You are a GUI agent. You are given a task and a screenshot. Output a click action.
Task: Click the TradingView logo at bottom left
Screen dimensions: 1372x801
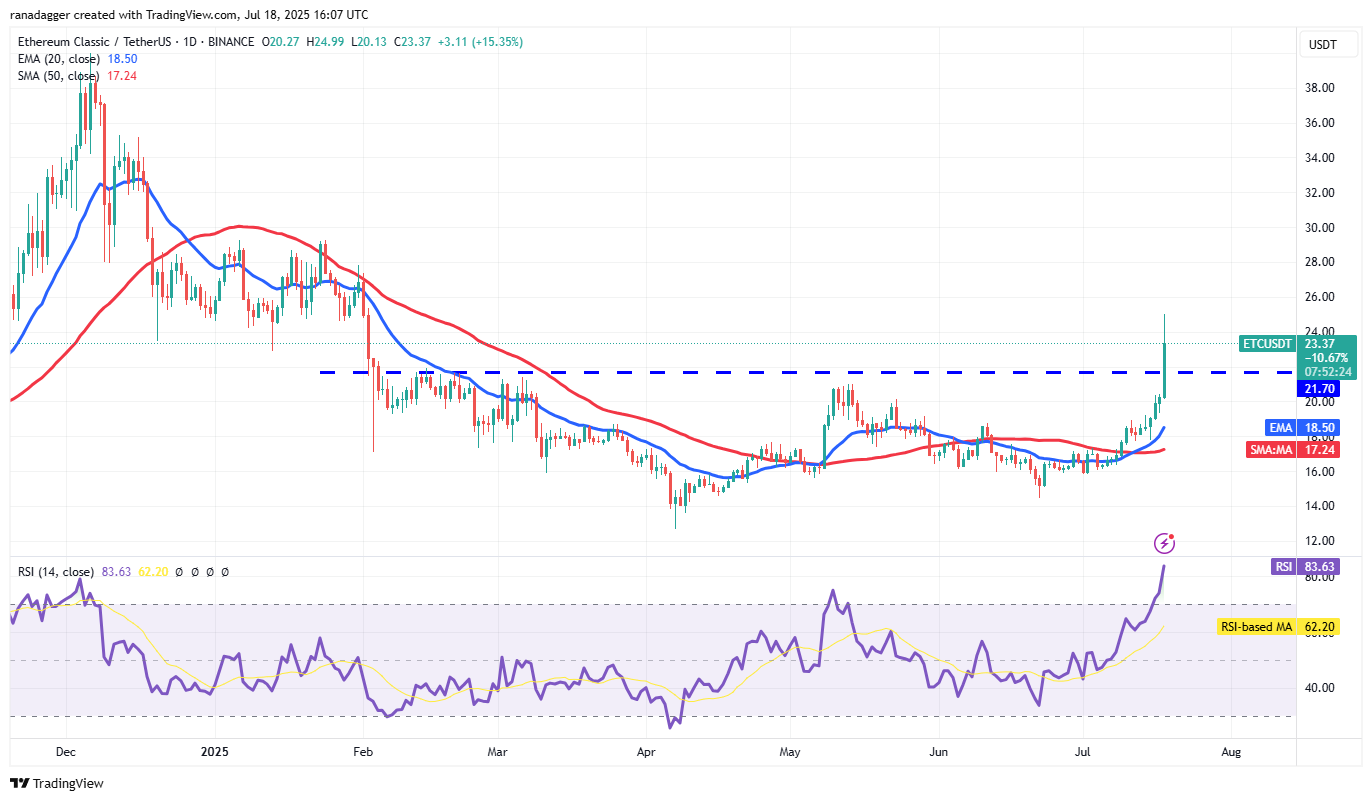click(x=57, y=783)
